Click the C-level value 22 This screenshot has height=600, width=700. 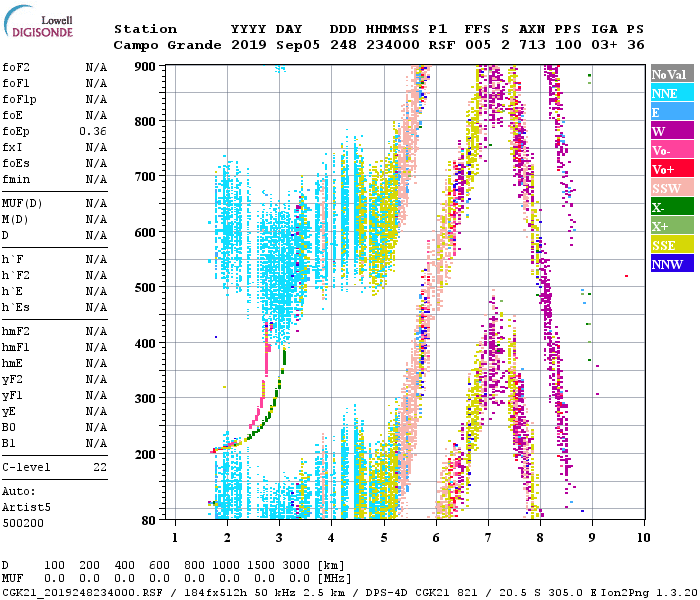(100, 467)
